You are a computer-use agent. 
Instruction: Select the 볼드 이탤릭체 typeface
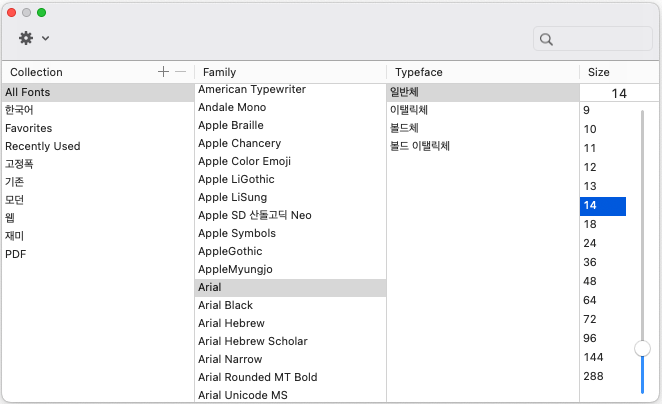coord(483,146)
